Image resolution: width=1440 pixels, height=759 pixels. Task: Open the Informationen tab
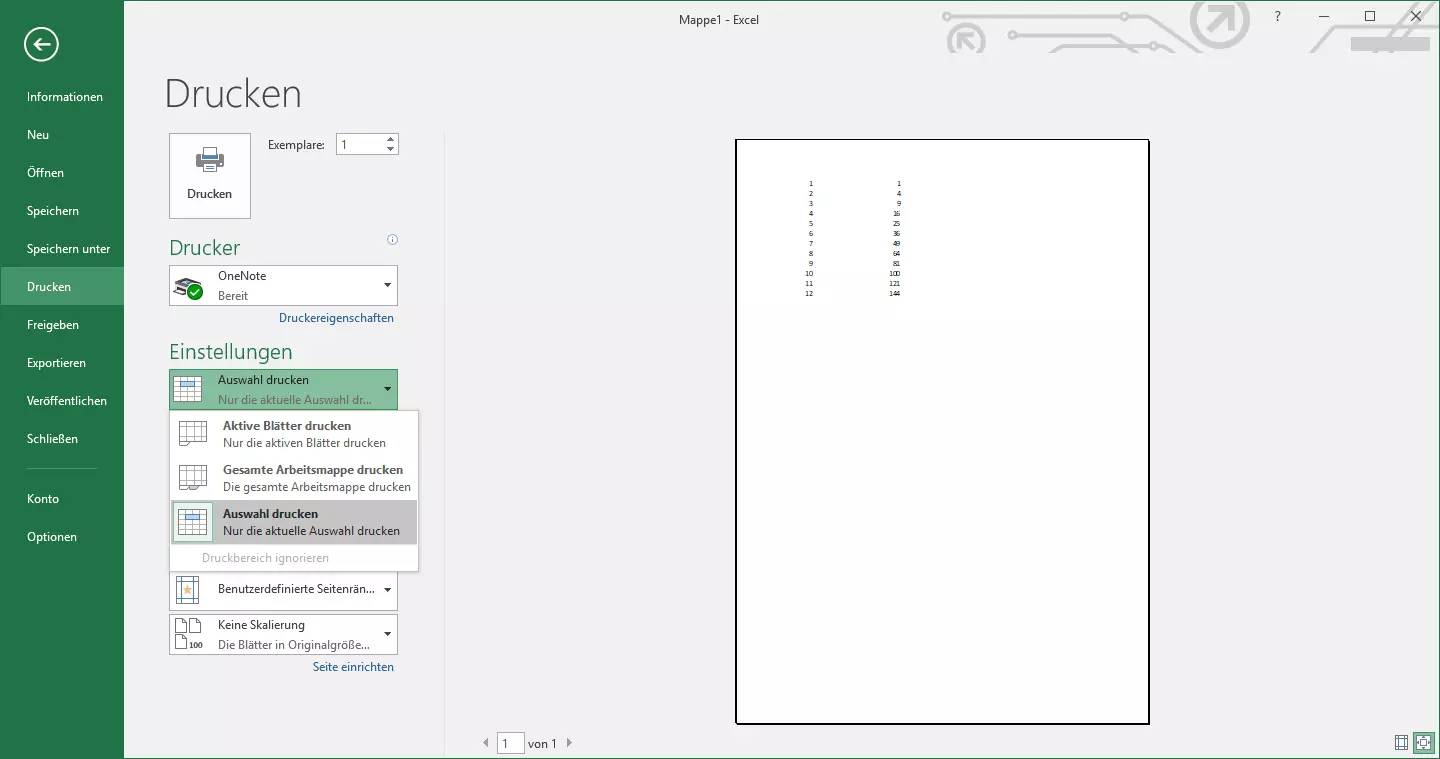(62, 97)
